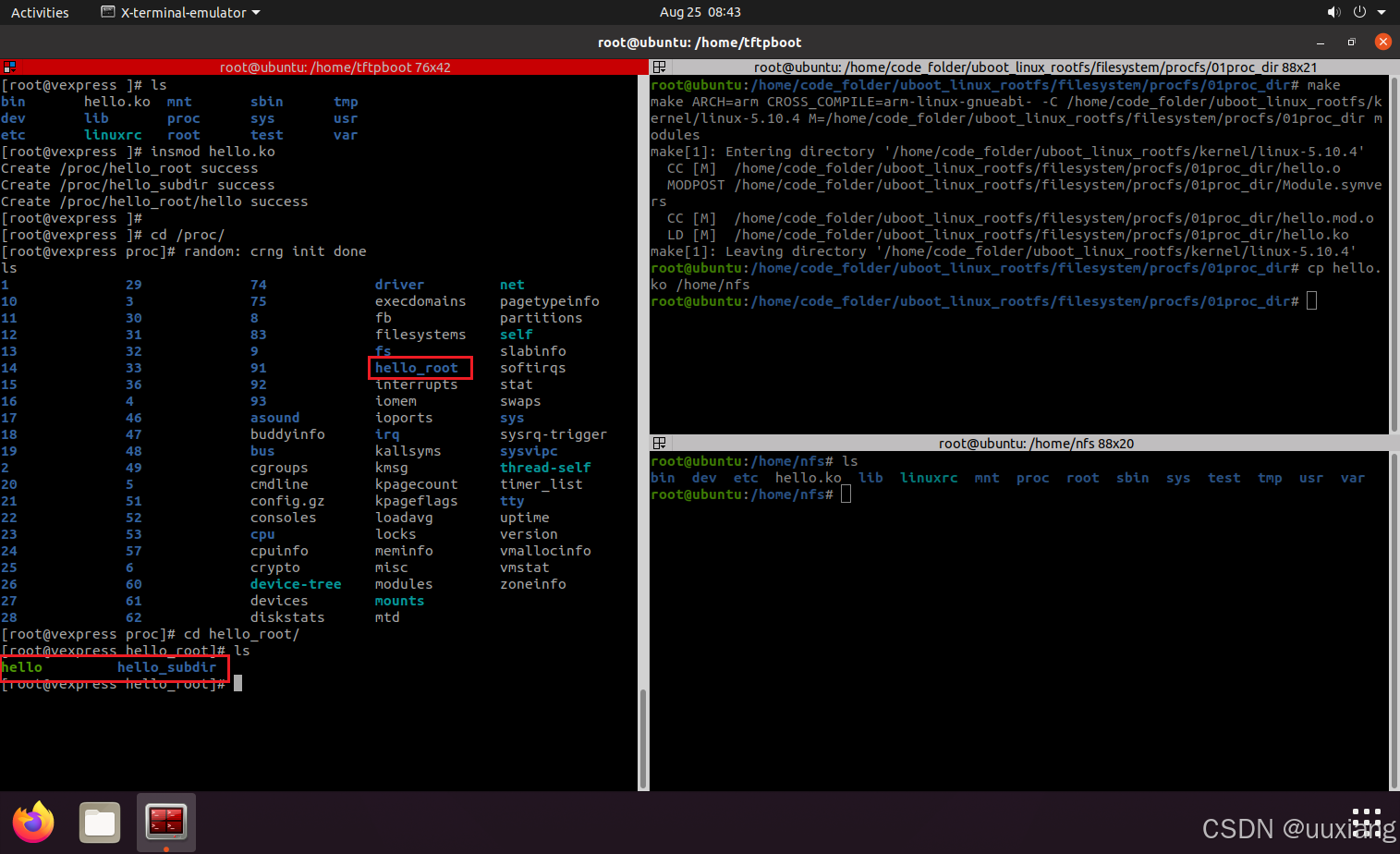Open X-terminal-emulator app menu

tap(180, 12)
